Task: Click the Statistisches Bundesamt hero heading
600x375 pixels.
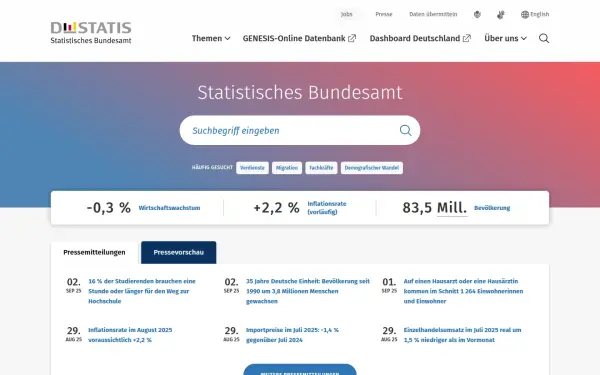Action: [300, 92]
